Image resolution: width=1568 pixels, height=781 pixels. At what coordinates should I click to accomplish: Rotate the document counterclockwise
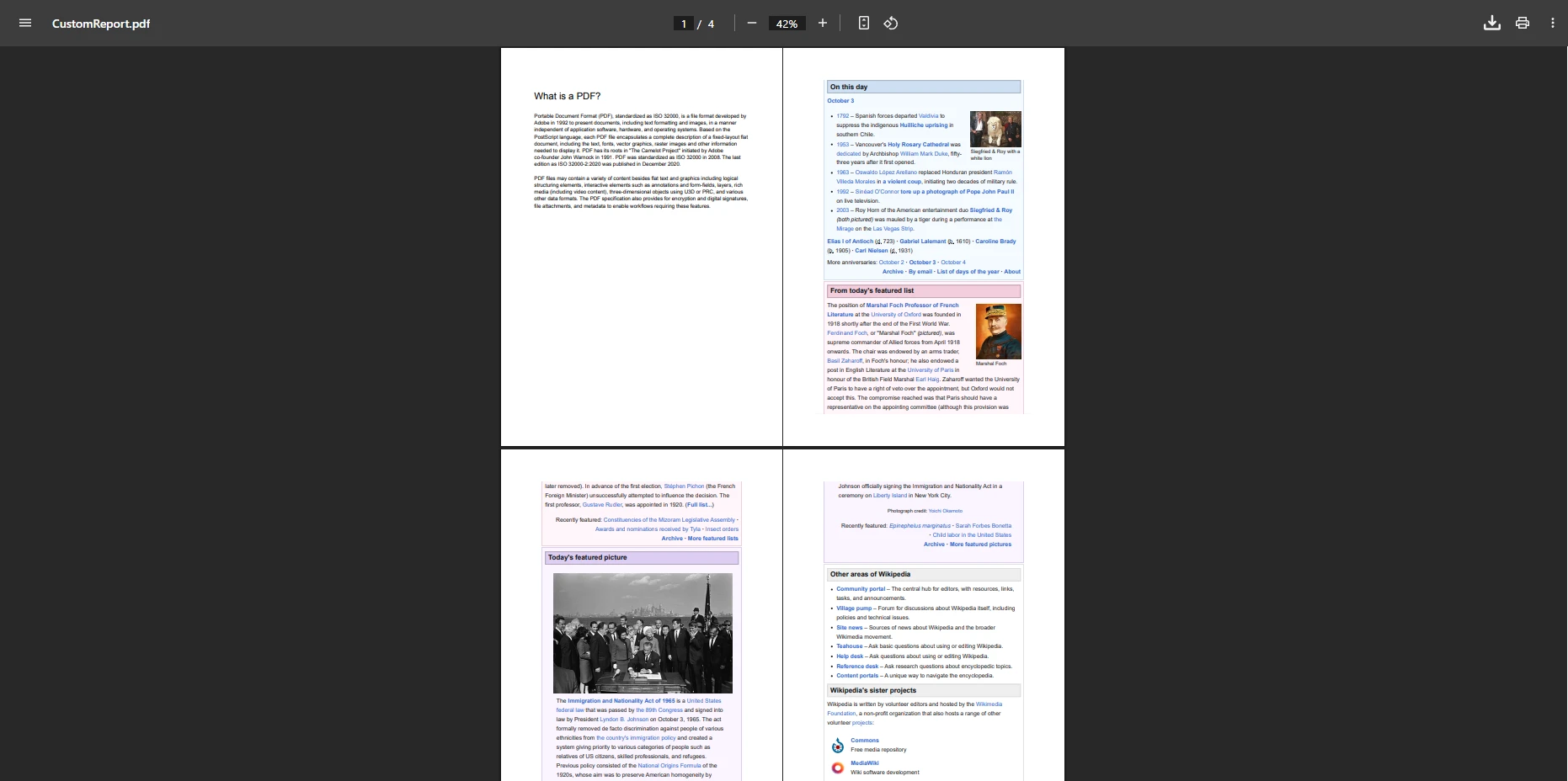click(x=890, y=23)
